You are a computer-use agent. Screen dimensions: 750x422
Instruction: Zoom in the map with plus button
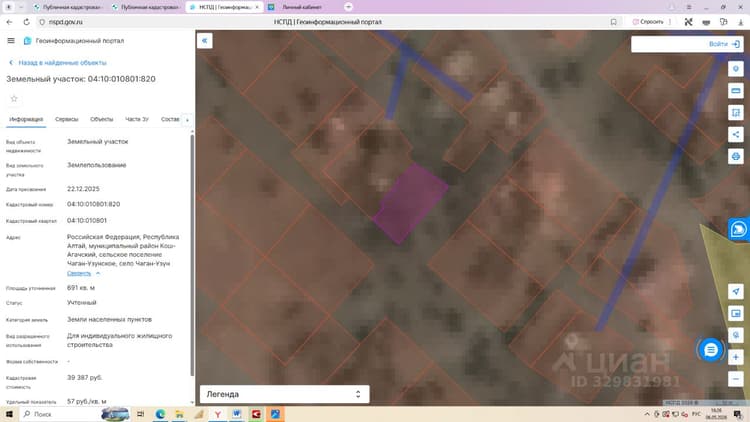point(736,357)
